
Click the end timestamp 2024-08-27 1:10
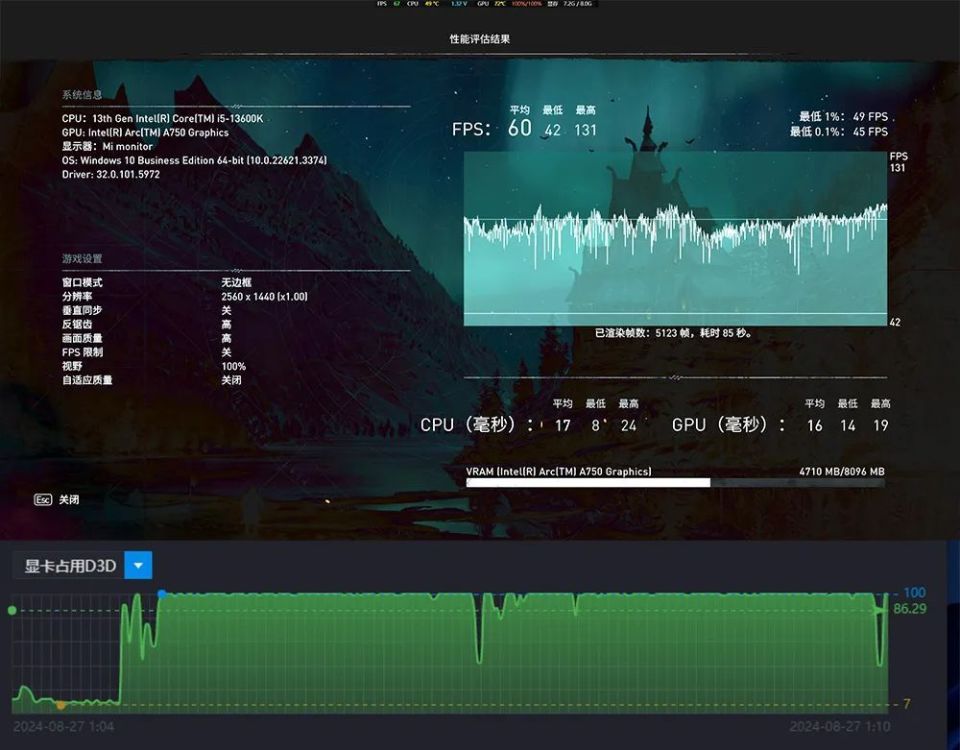(839, 727)
